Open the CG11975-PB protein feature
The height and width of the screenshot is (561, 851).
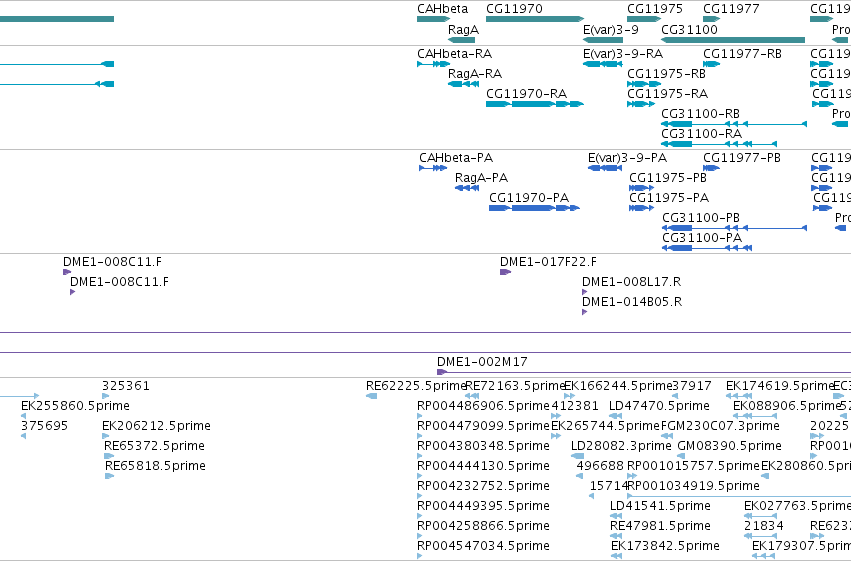tap(642, 188)
